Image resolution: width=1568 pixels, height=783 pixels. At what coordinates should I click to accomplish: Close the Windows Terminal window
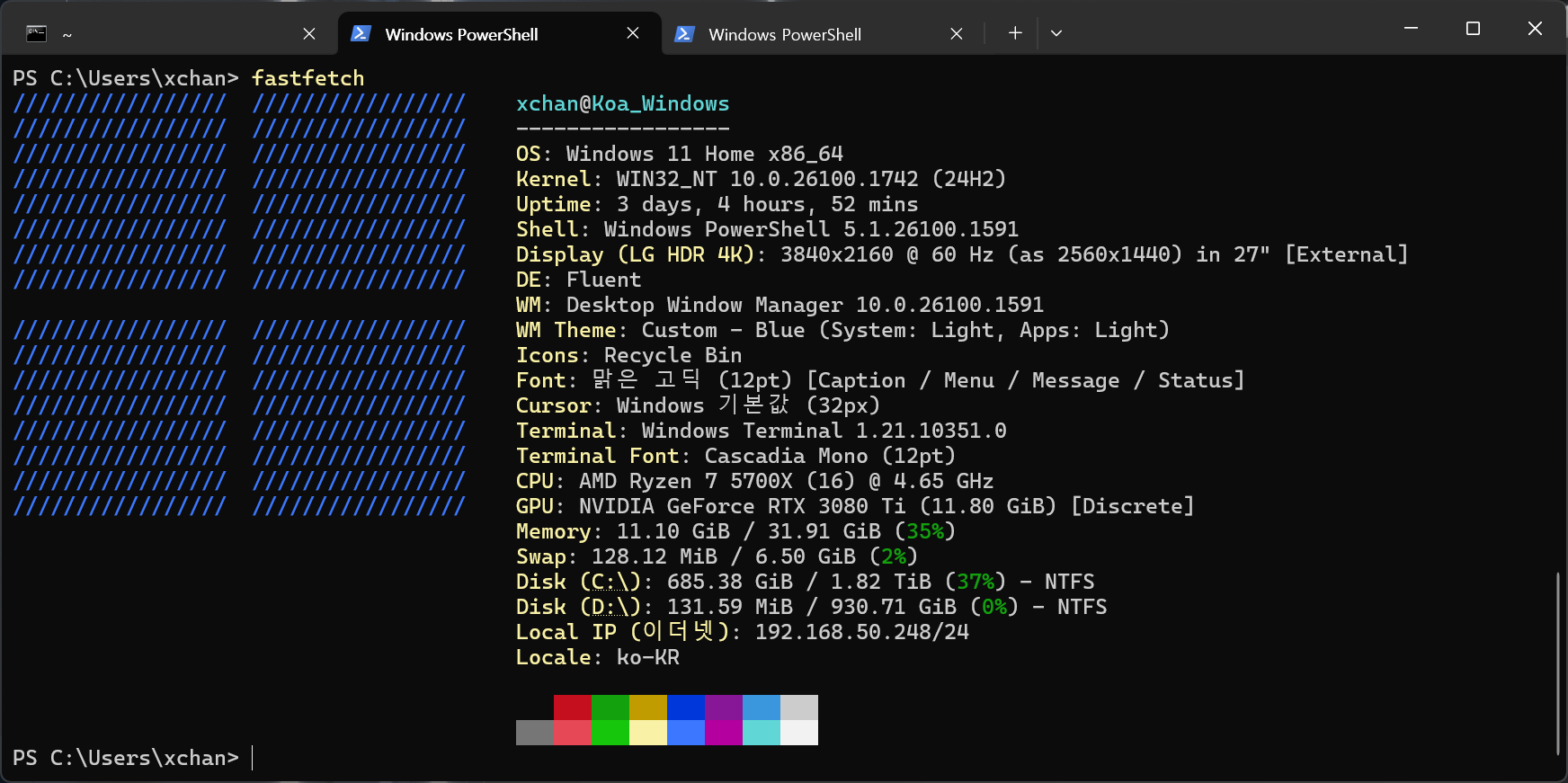click(x=1535, y=29)
